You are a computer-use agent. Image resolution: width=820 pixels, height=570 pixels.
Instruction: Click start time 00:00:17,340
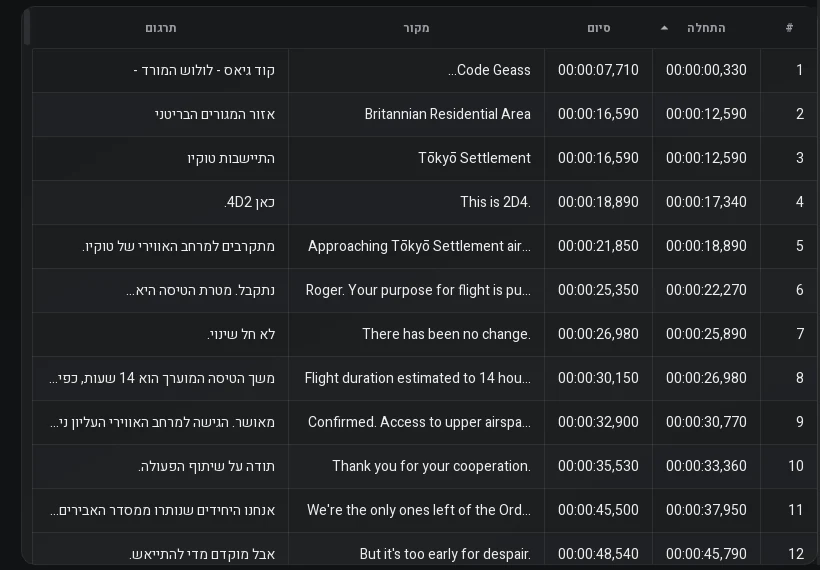[x=706, y=202]
